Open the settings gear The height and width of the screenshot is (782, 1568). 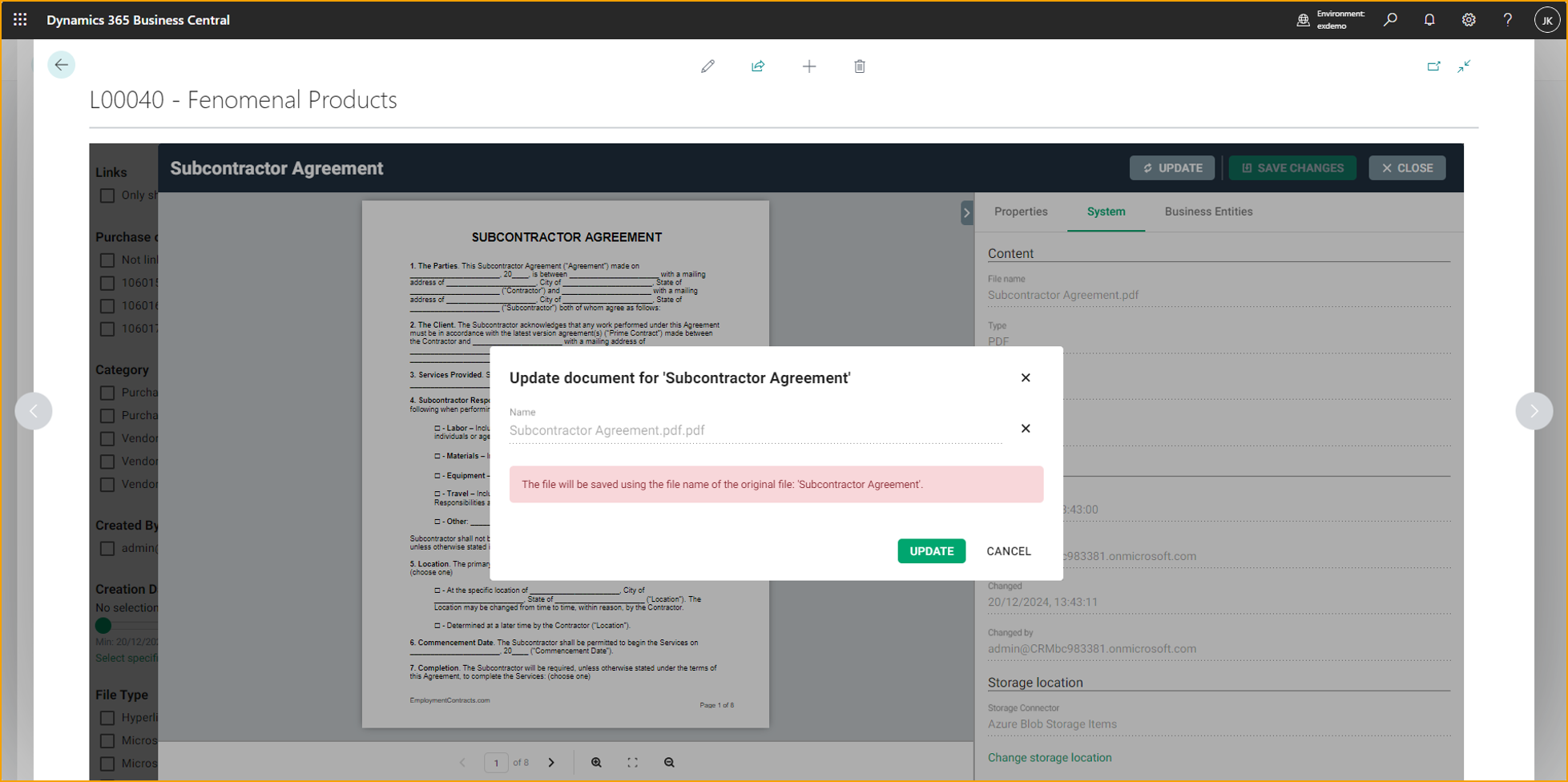1469,20
